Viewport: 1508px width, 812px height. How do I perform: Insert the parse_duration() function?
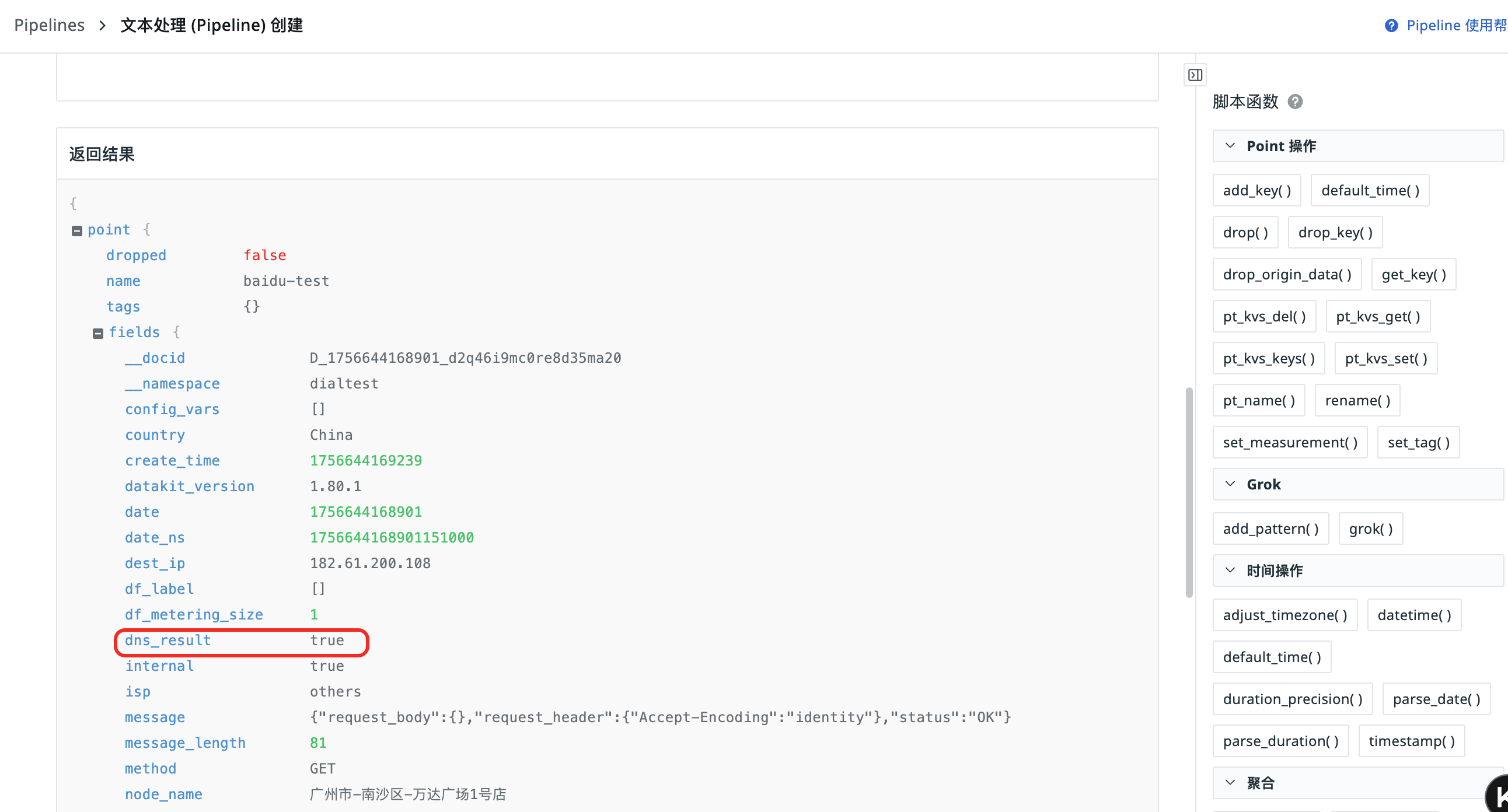1280,741
